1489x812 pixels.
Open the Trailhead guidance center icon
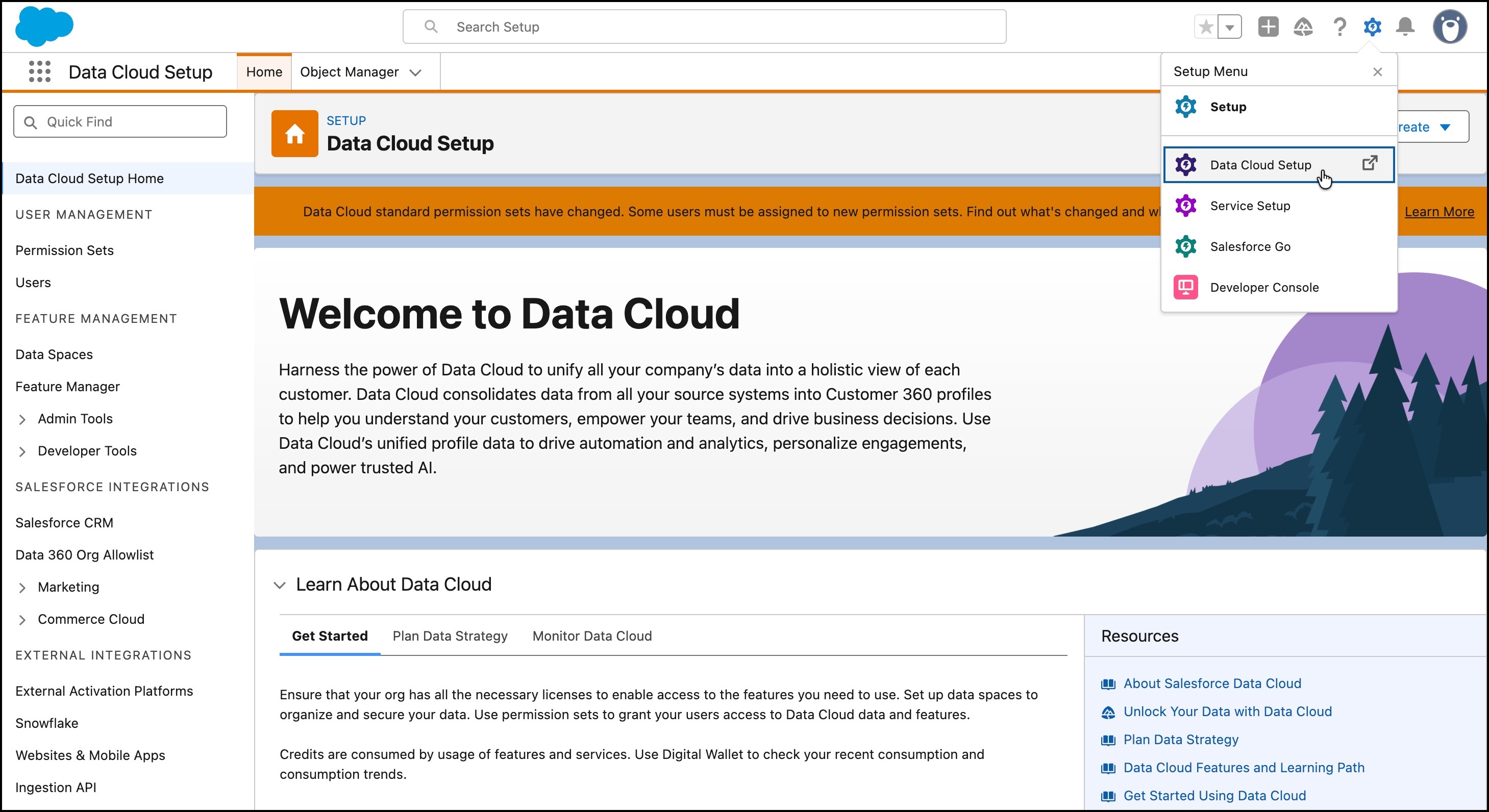pyautogui.click(x=1303, y=27)
